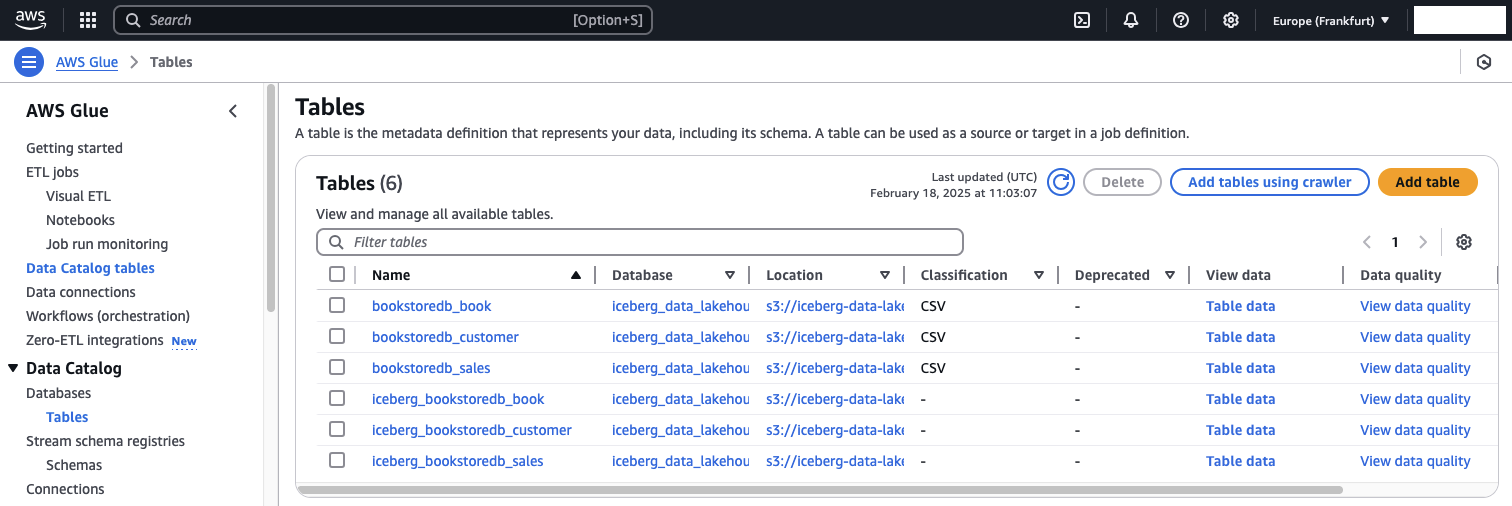This screenshot has width=1512, height=506.
Task: Open the iceberg_bookstoredb_sales table link
Action: coord(457,461)
